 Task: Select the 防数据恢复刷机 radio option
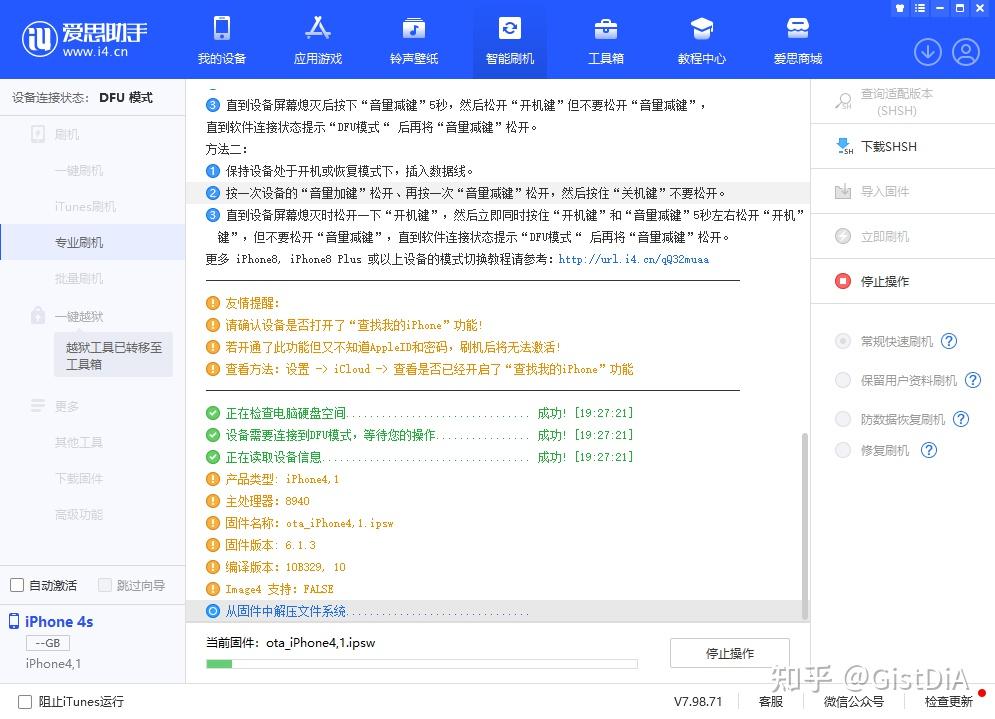(x=843, y=419)
